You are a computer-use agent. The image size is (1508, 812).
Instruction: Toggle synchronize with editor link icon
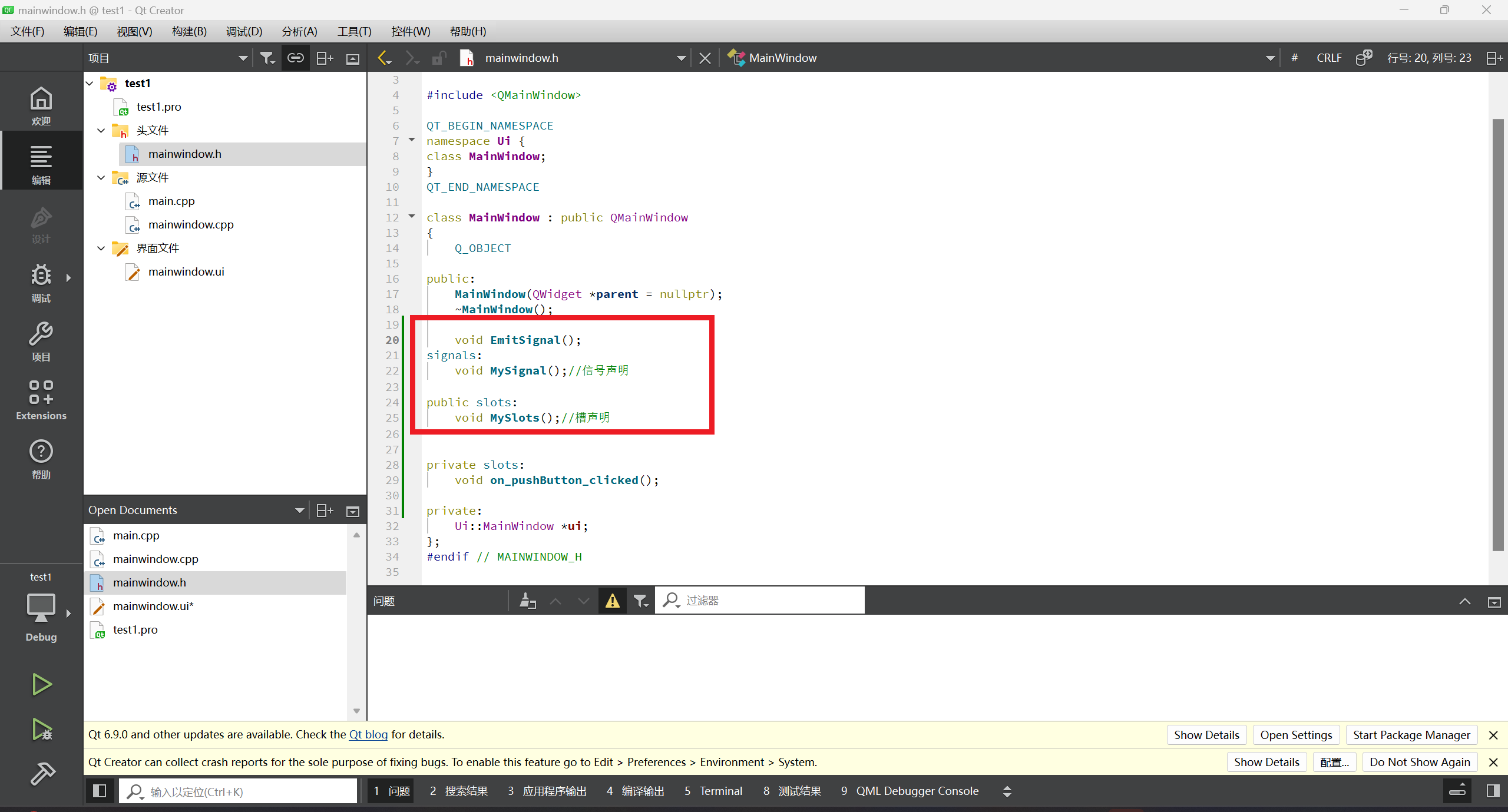point(295,58)
